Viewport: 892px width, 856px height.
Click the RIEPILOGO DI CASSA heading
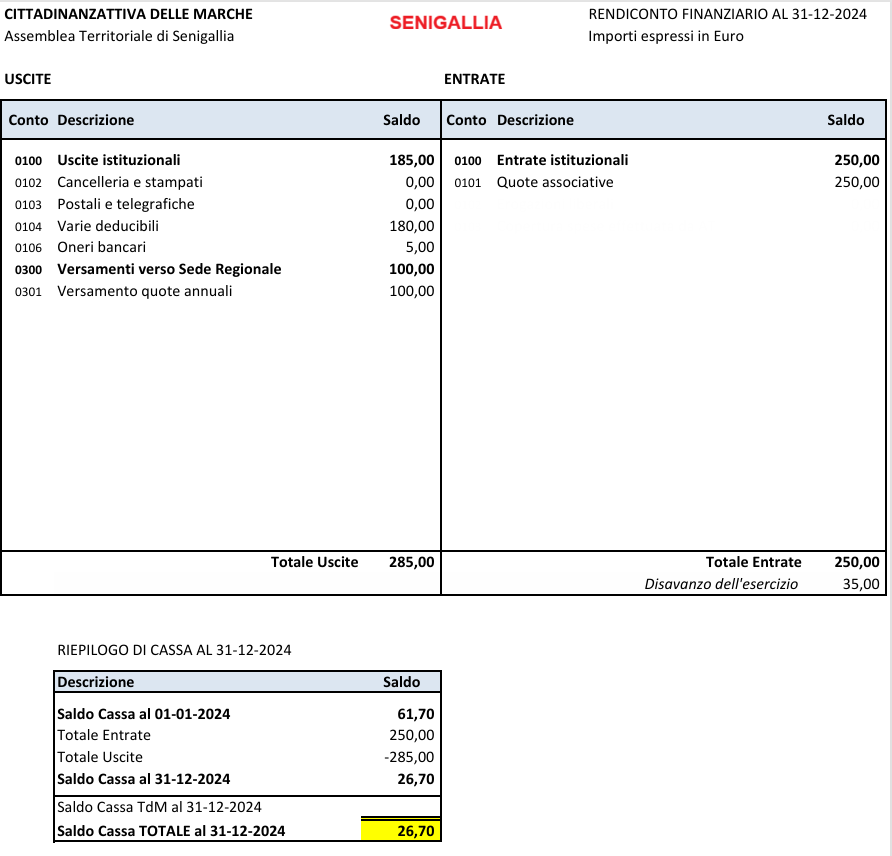174,650
